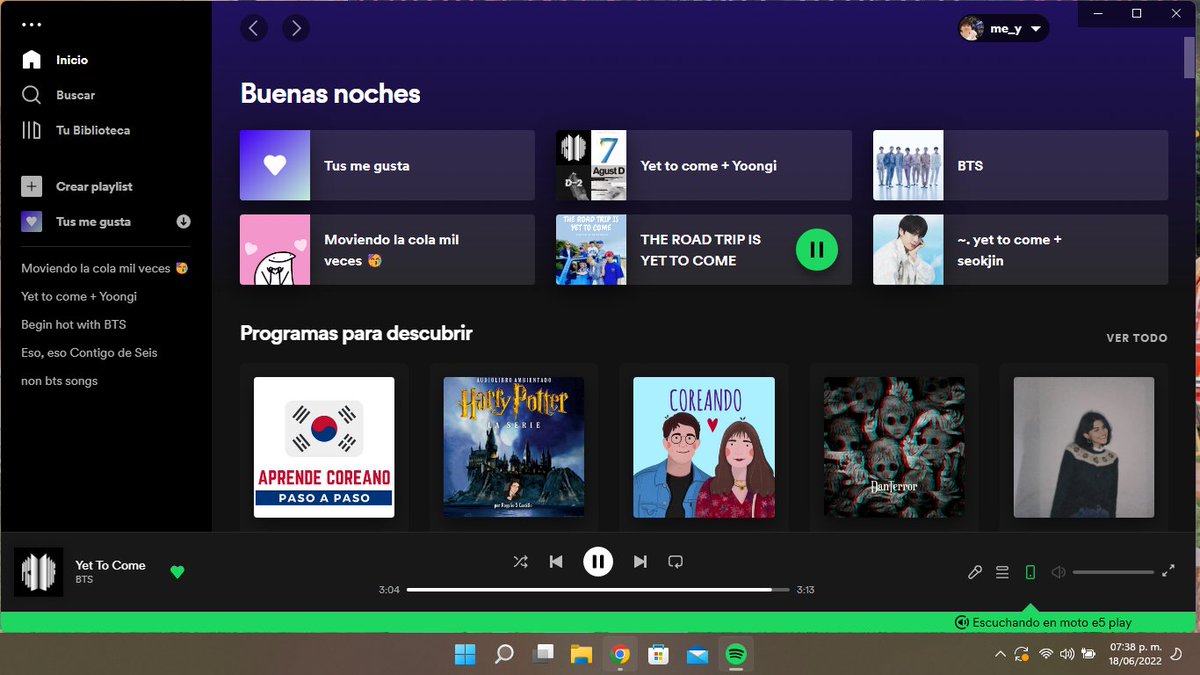Open the Escuchando en moto e5 play bar
This screenshot has width=1200, height=675.
click(1043, 622)
